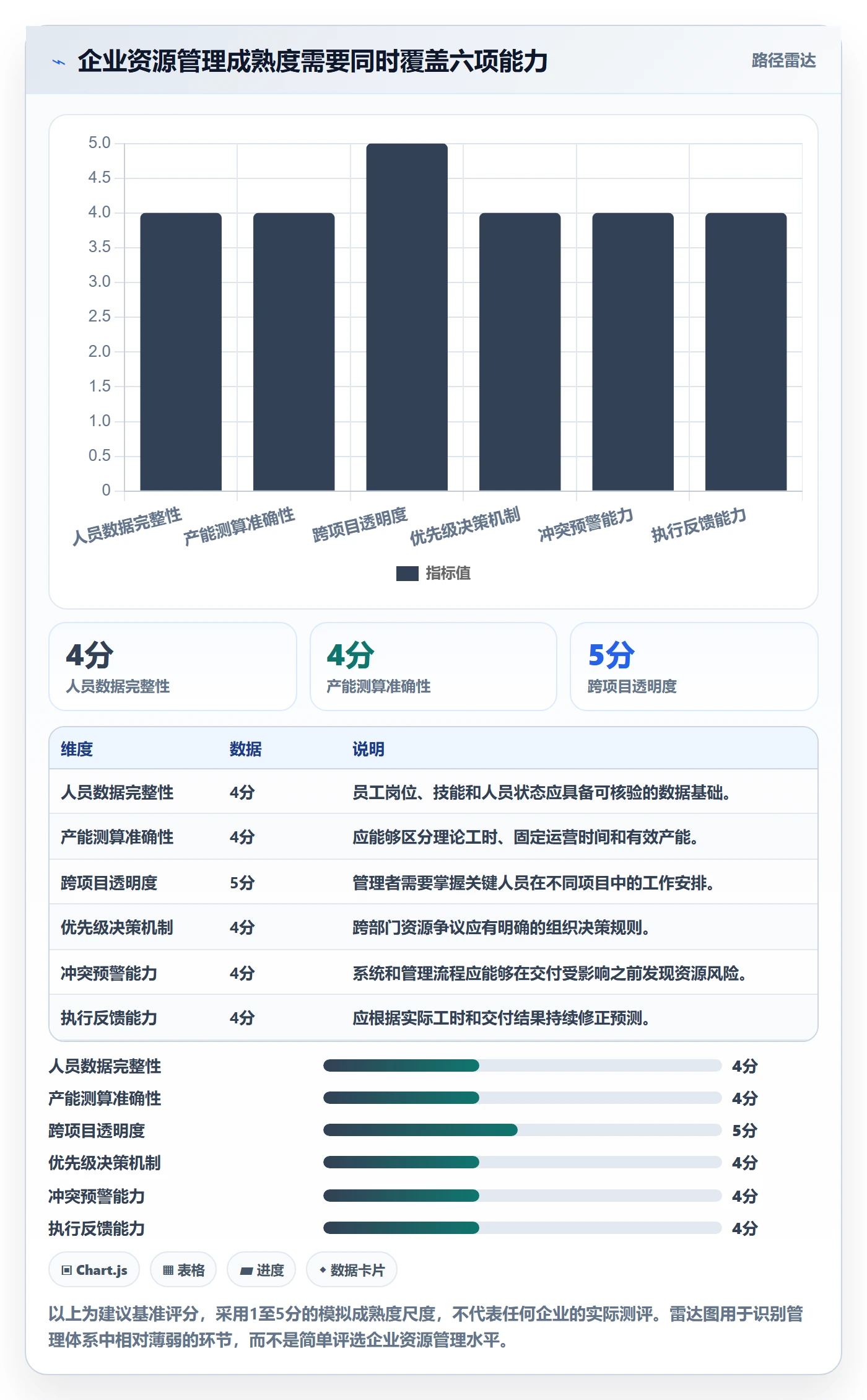Open the 5分 跨项目透明度 data card

coord(694,667)
